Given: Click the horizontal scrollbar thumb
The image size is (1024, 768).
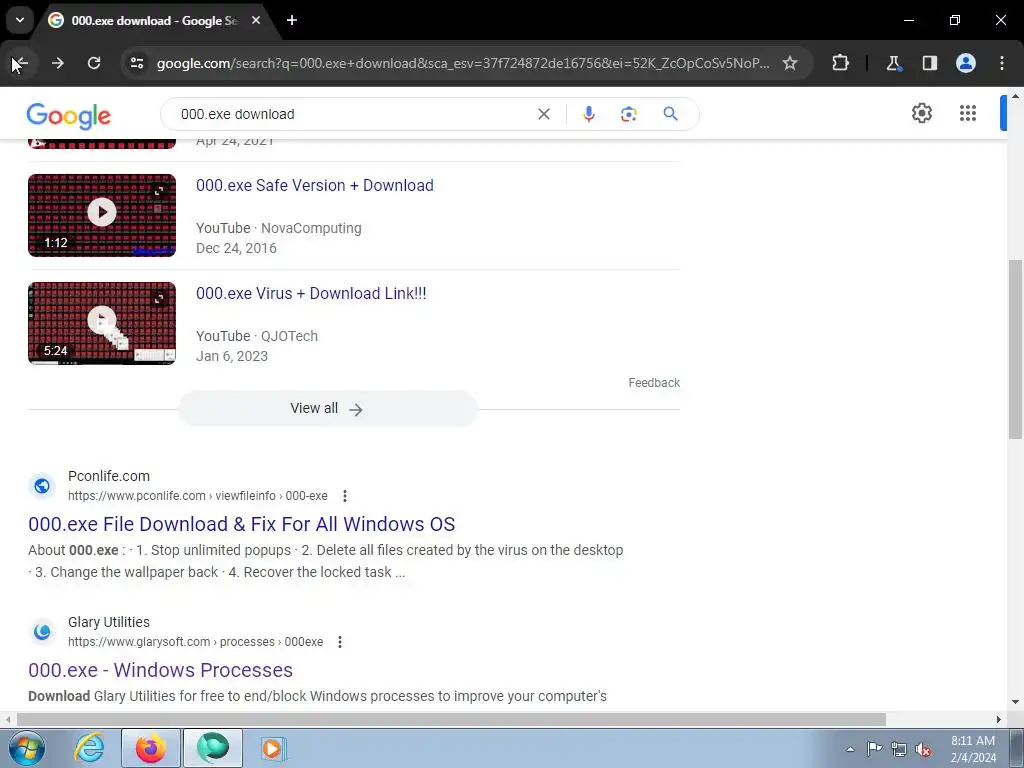Looking at the screenshot, I should (451, 720).
